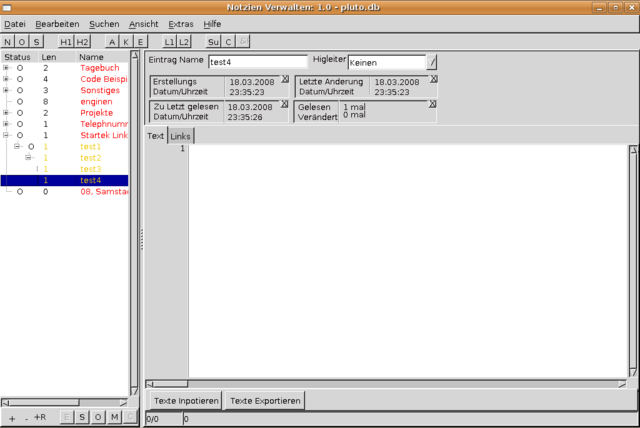The width and height of the screenshot is (640, 428).
Task: Click the H2 toolbar button
Action: point(83,42)
